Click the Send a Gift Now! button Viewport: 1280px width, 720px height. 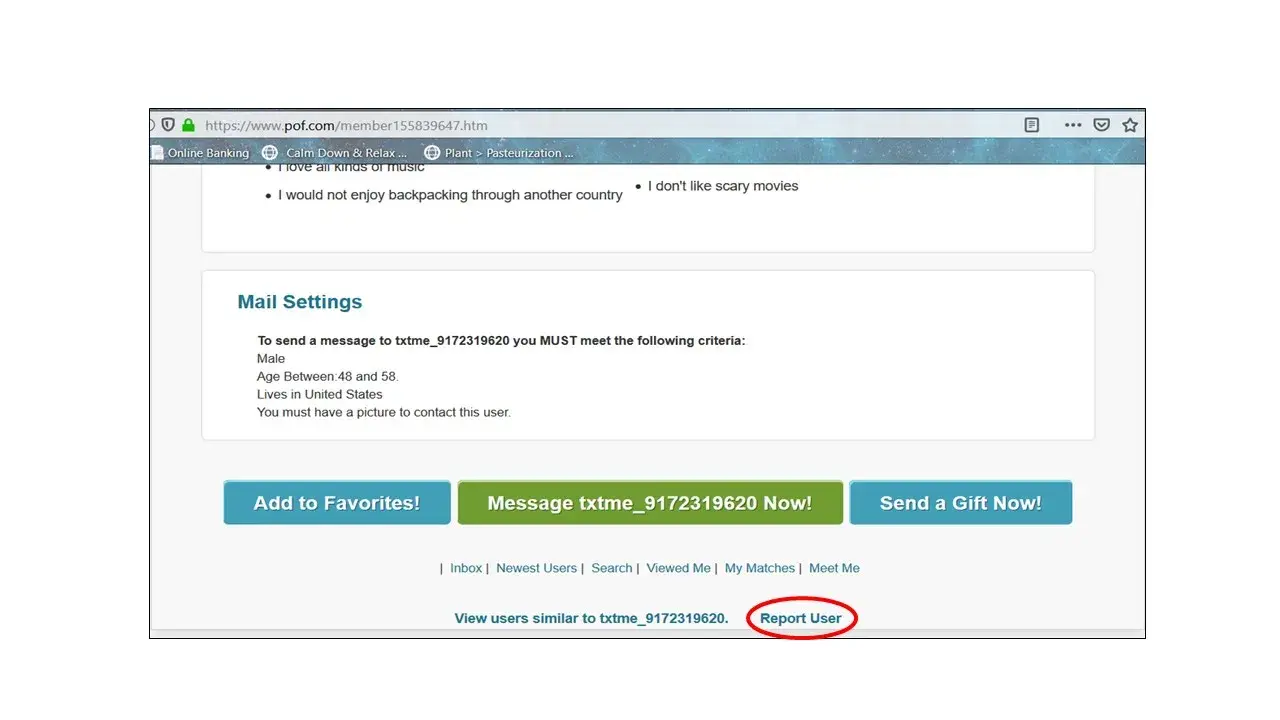(x=961, y=503)
